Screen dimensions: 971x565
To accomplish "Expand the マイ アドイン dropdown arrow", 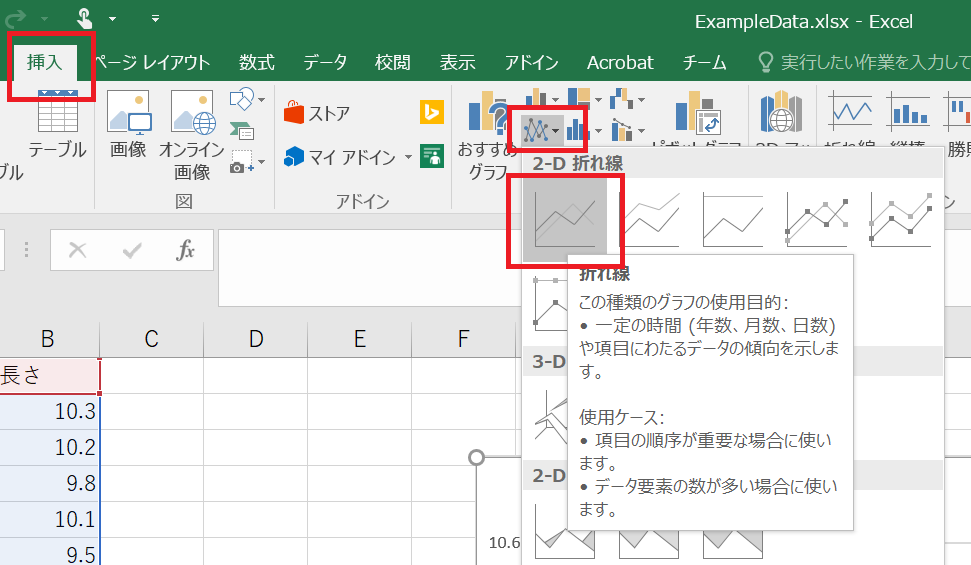I will point(408,157).
